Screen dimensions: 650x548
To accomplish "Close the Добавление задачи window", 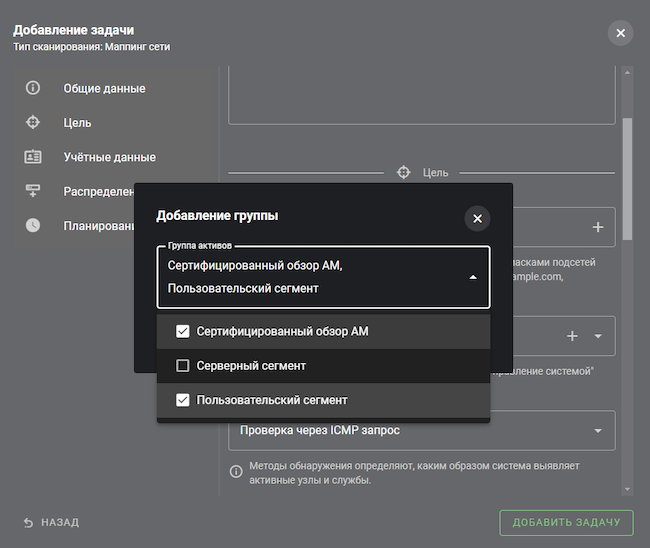I will point(620,33).
